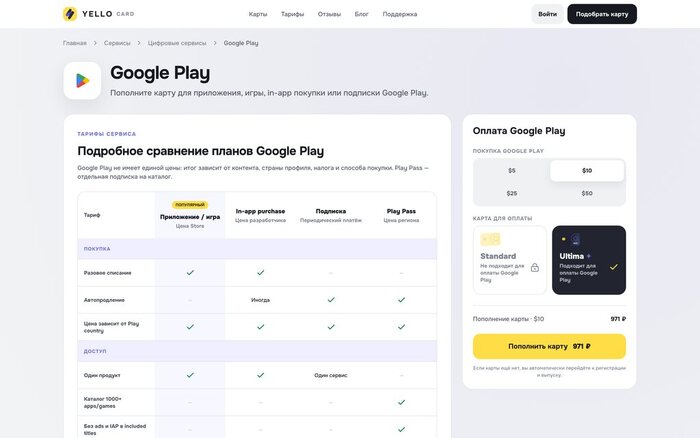This screenshot has height=438, width=700.
Task: Click the card icon on the Ultima tile
Action: (x=576, y=239)
